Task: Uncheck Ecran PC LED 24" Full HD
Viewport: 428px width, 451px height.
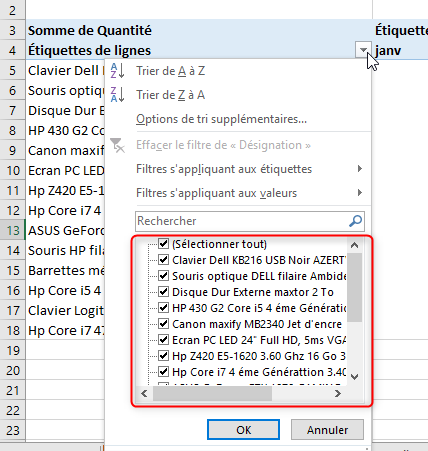Action: pyautogui.click(x=163, y=340)
